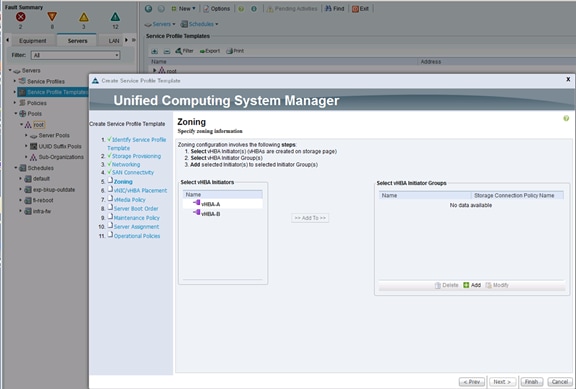Click the expand-all plus icon
Image resolution: width=576 pixels, height=389 pixels.
(155, 51)
